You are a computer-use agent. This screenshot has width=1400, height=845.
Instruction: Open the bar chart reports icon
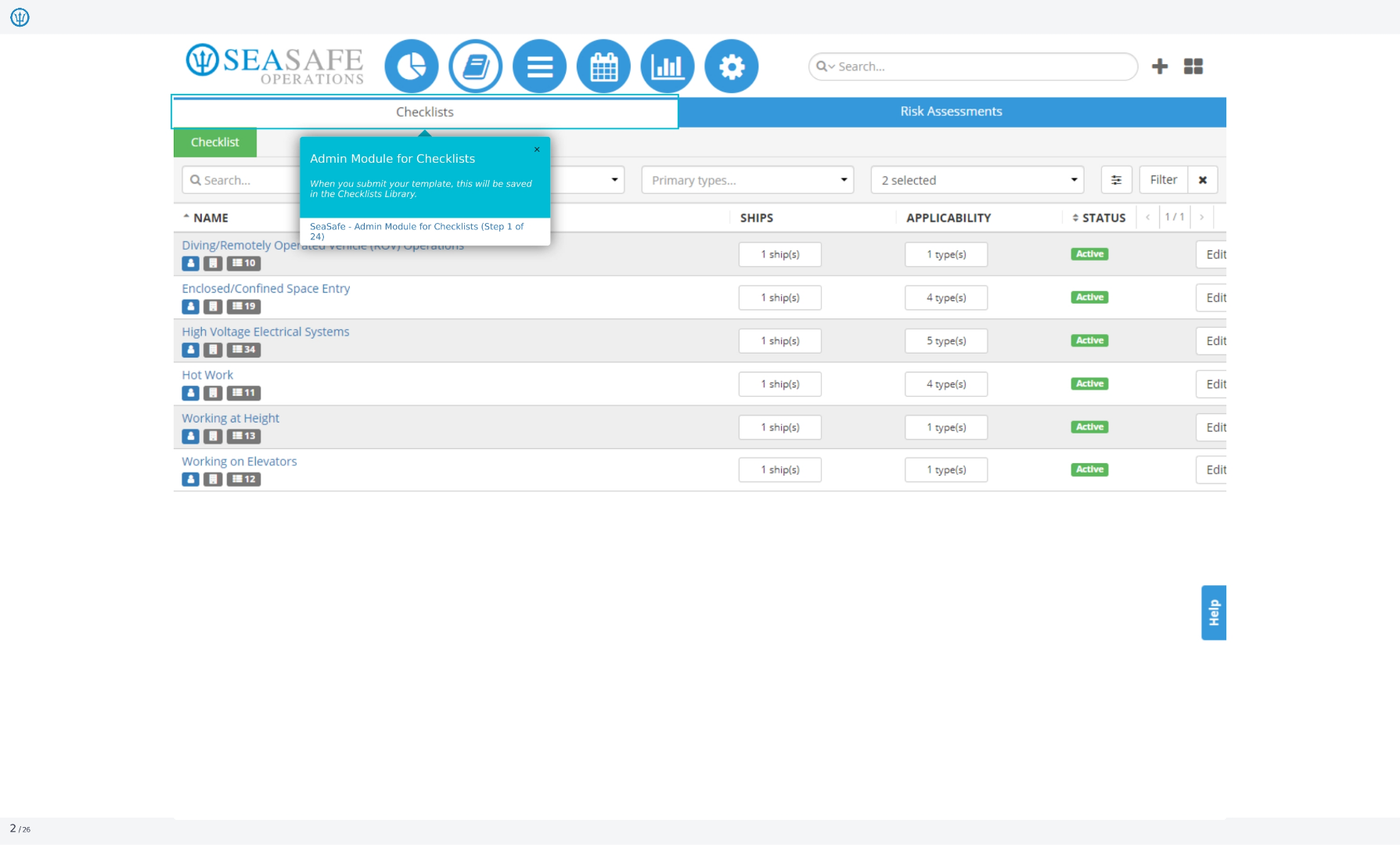point(668,67)
